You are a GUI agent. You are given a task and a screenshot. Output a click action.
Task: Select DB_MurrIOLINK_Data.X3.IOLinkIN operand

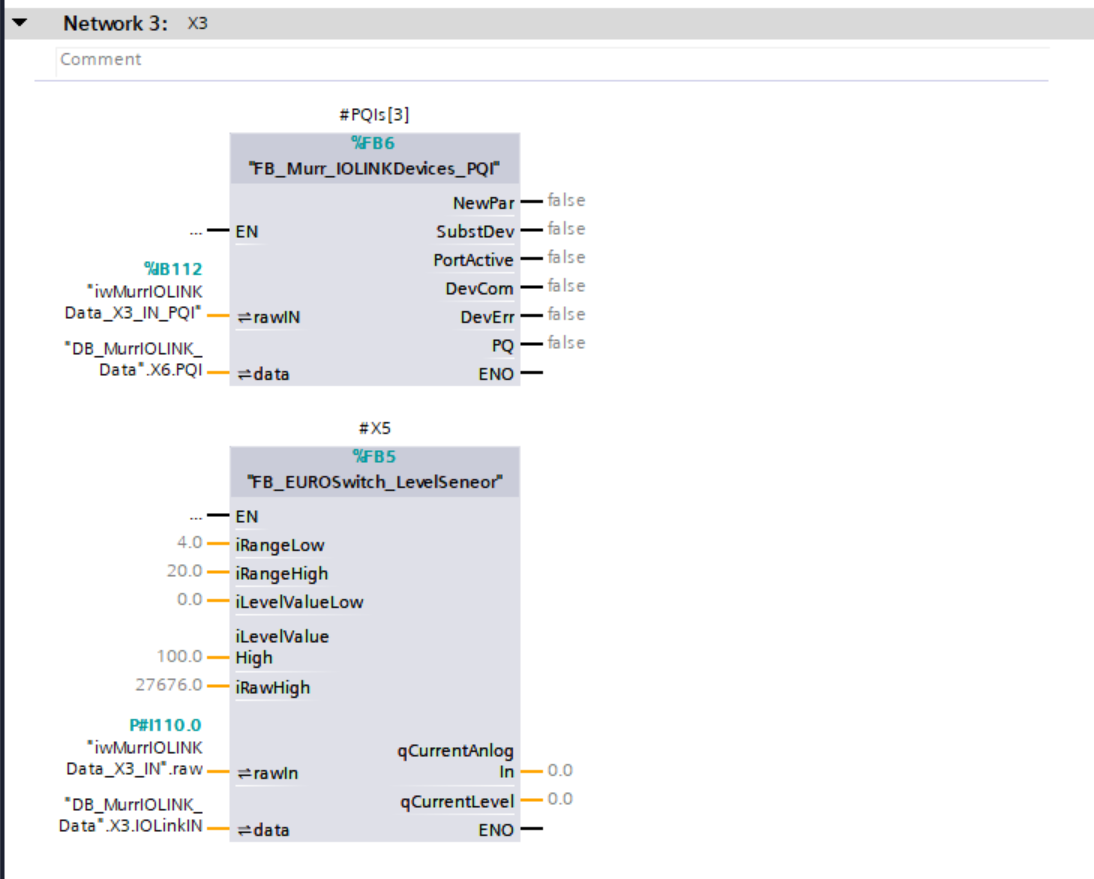coord(130,816)
